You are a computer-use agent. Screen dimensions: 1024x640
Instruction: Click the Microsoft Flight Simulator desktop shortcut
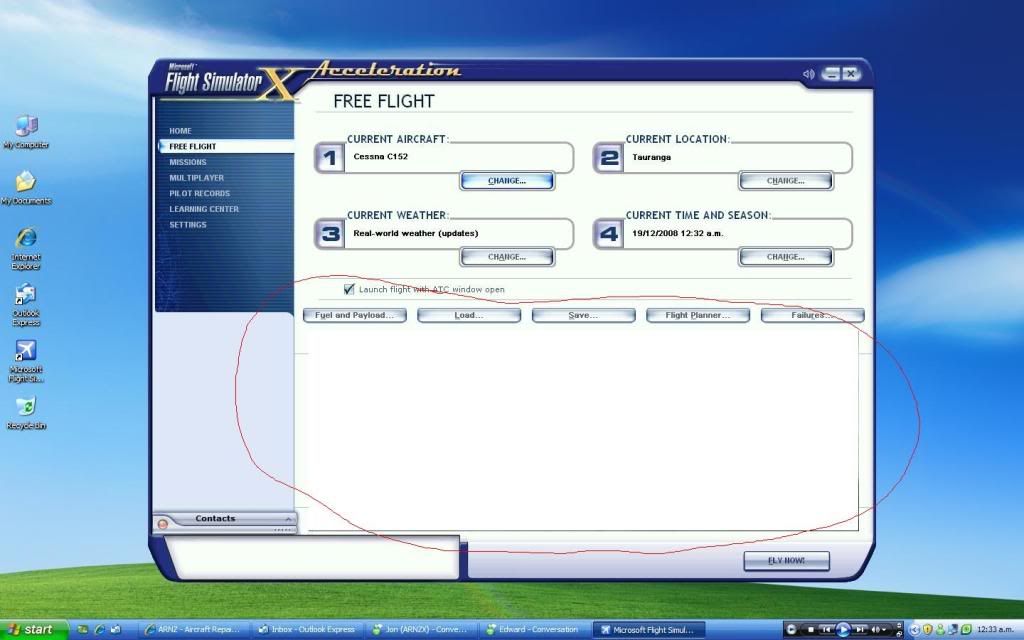(x=26, y=353)
